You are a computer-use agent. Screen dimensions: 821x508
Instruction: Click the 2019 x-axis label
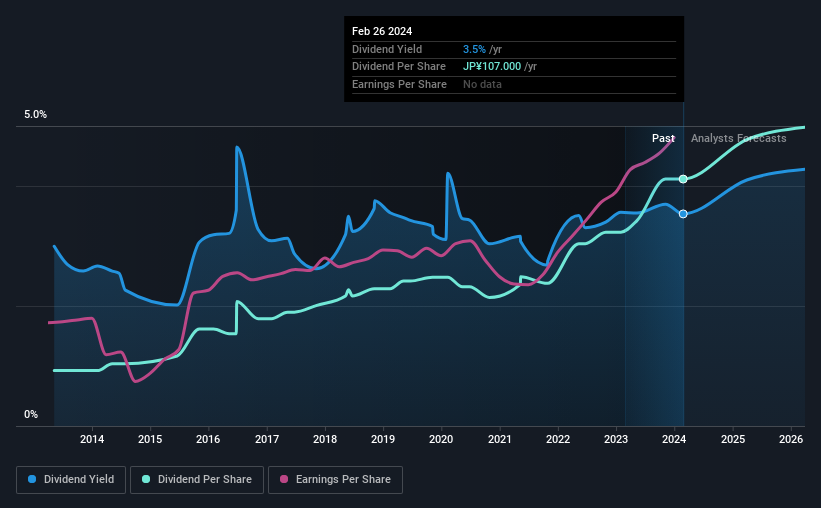pyautogui.click(x=383, y=439)
